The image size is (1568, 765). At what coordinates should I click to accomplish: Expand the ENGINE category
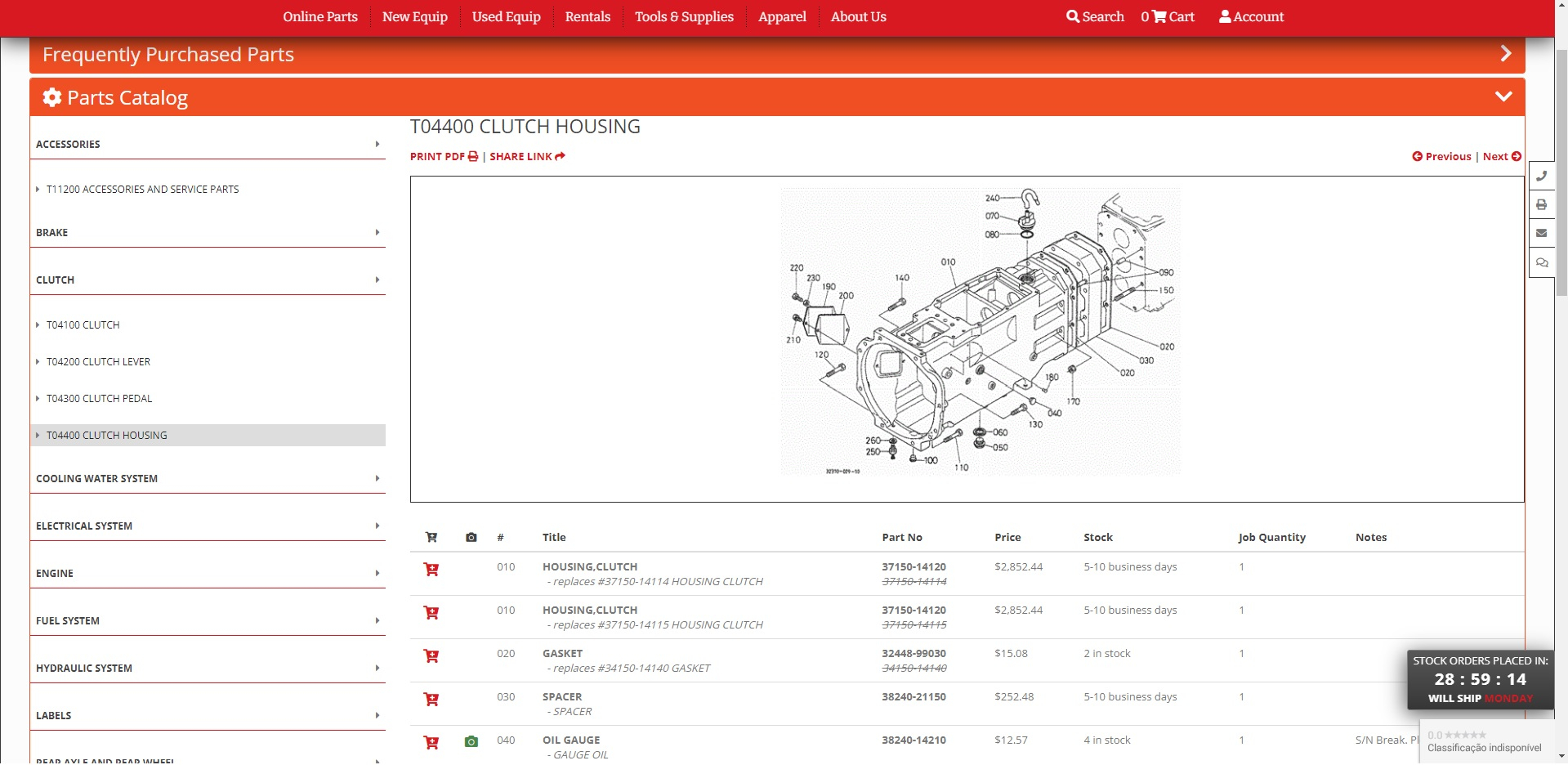click(208, 574)
